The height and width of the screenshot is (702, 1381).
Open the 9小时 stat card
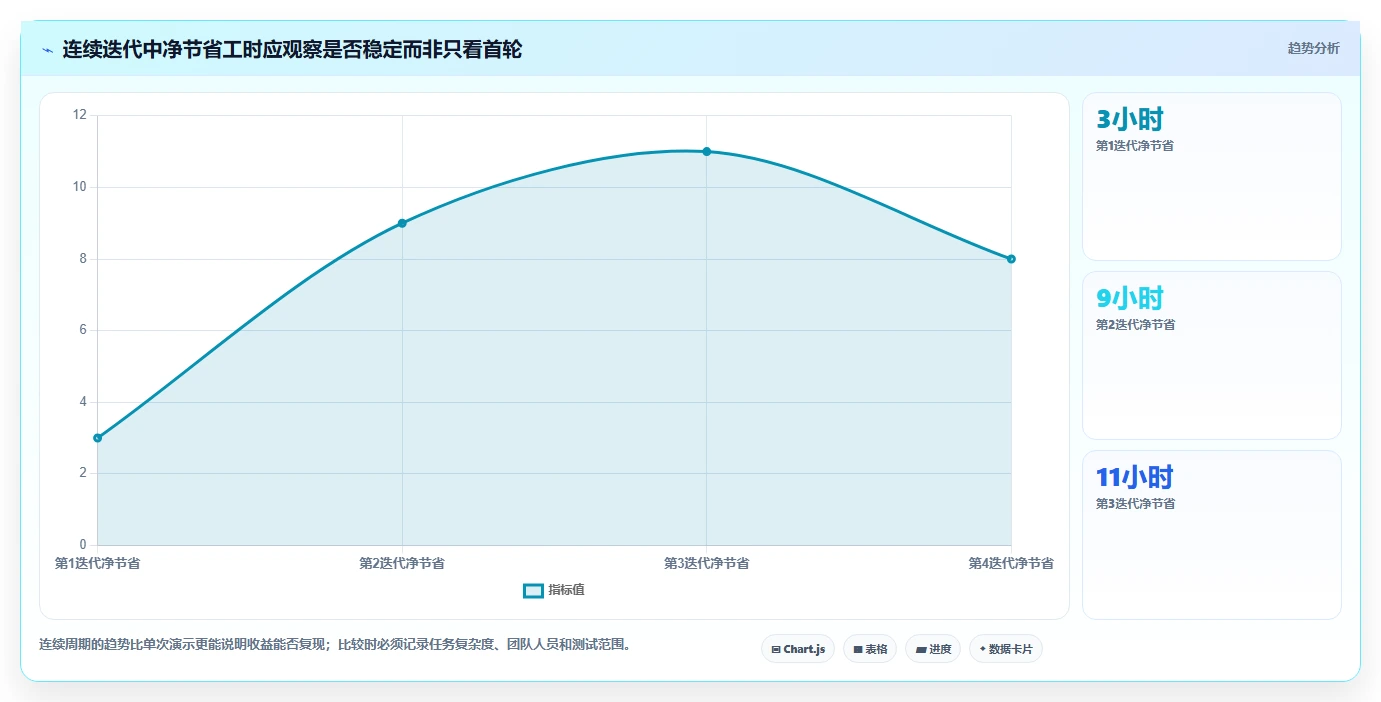[1212, 355]
